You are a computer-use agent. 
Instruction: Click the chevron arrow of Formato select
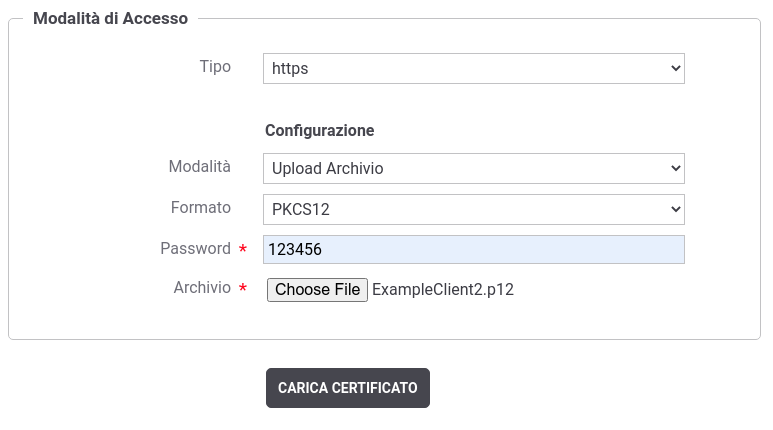point(676,209)
